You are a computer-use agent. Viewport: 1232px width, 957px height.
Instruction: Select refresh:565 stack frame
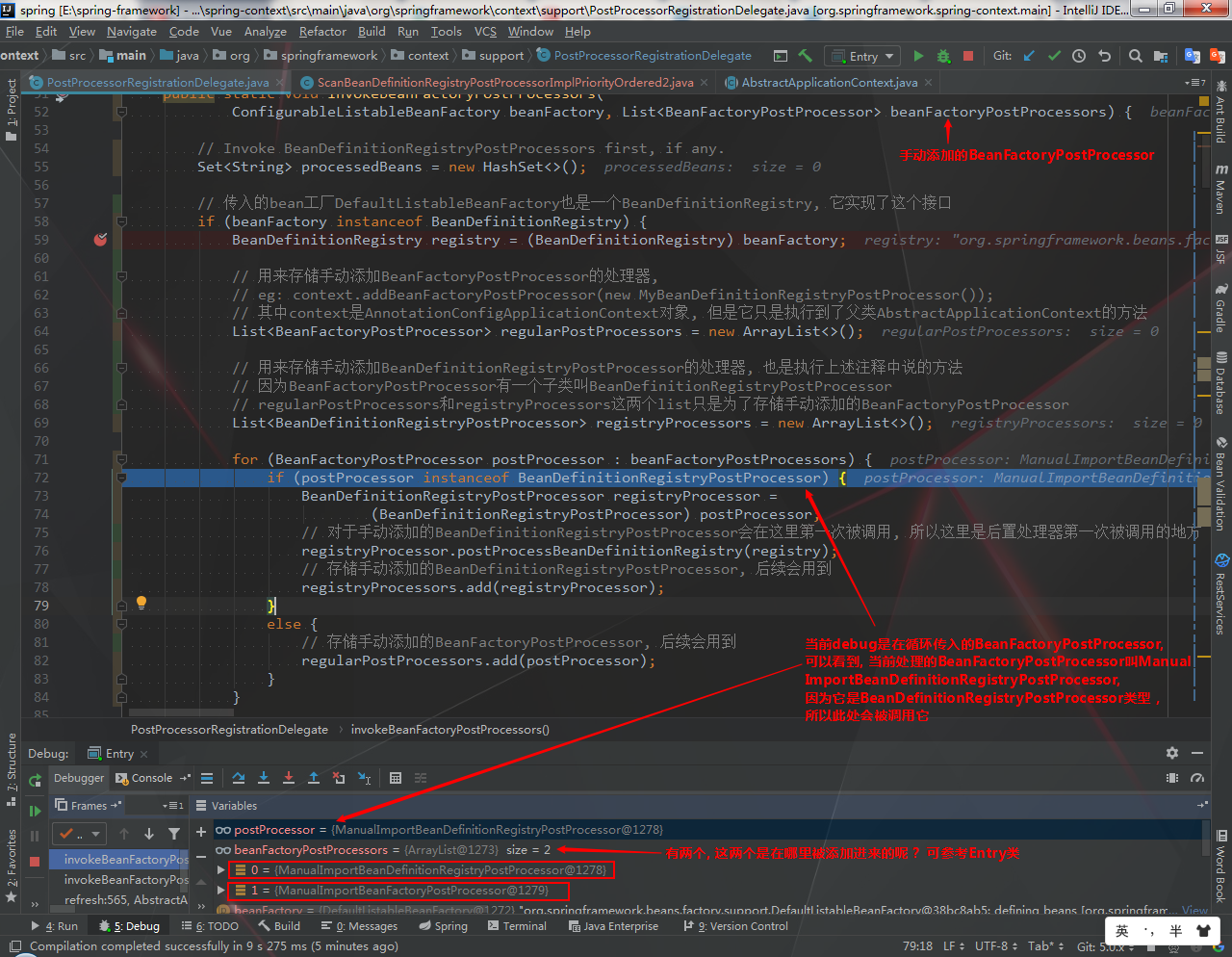(125, 900)
